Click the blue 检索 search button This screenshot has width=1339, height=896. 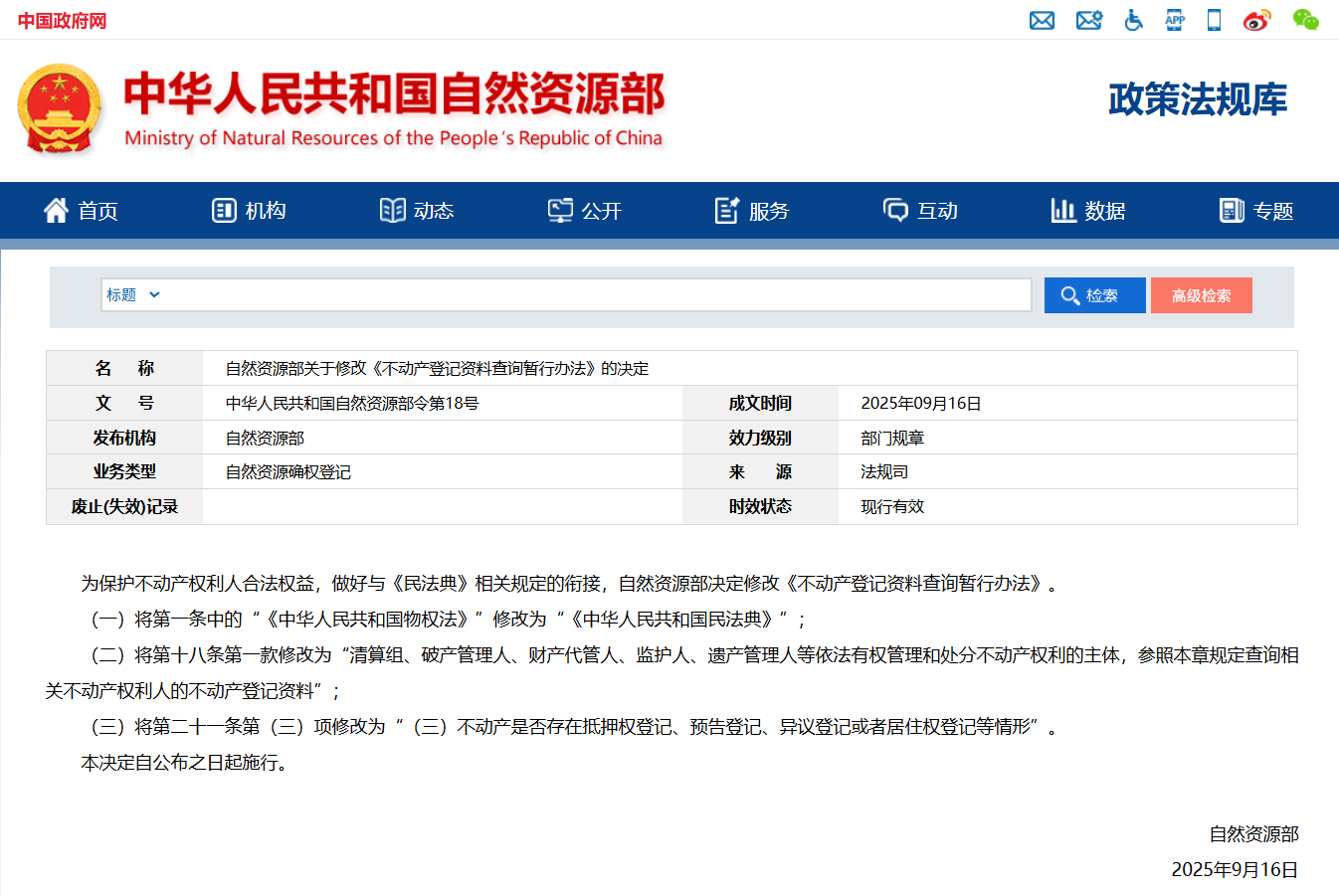[1095, 295]
